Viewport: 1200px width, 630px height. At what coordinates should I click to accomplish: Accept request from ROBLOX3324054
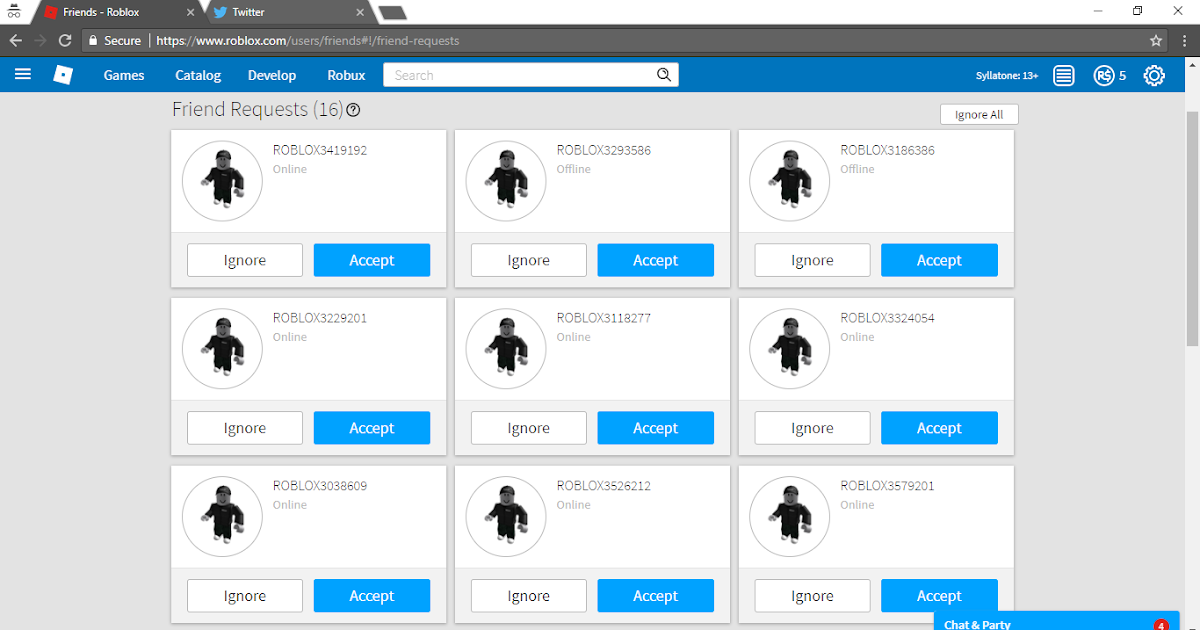[x=939, y=428]
